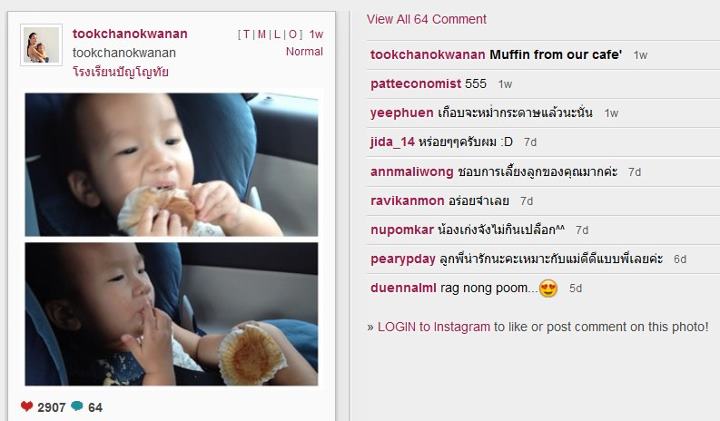The height and width of the screenshot is (421, 720).
Task: Select the O size option
Action: pyautogui.click(x=292, y=34)
